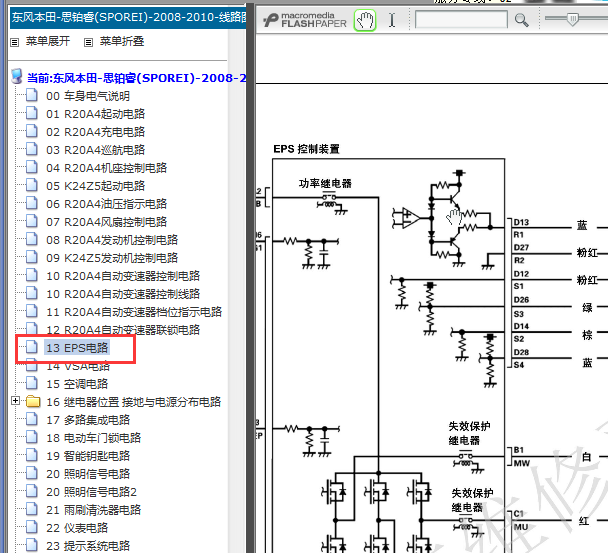Click the Macromedia FlashPaper logo
608x553 pixels.
click(305, 20)
